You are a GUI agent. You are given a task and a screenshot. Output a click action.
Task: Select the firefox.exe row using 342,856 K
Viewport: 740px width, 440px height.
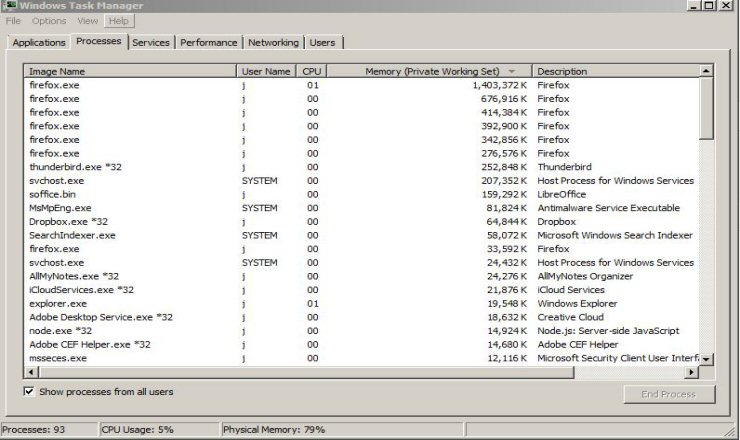362,140
